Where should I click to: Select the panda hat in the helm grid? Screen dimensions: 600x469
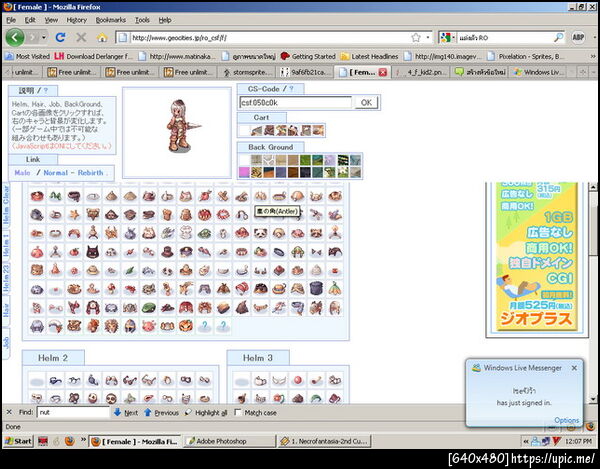(260, 233)
